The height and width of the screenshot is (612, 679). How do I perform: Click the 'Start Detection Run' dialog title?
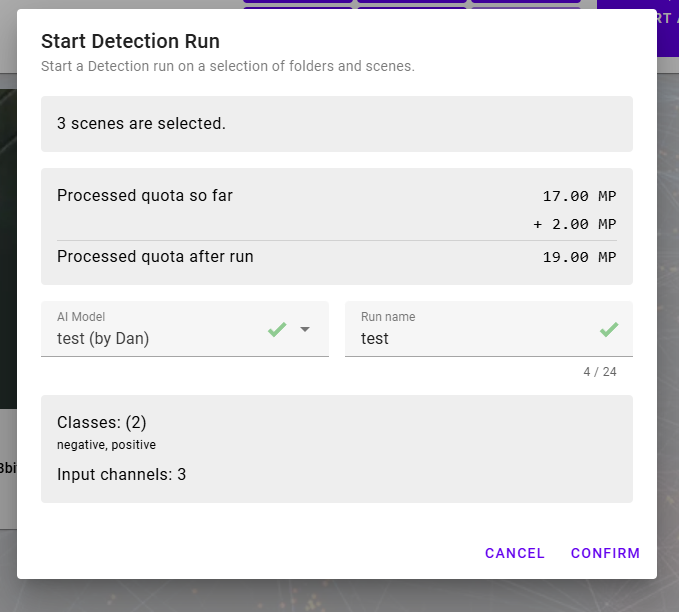[x=130, y=41]
